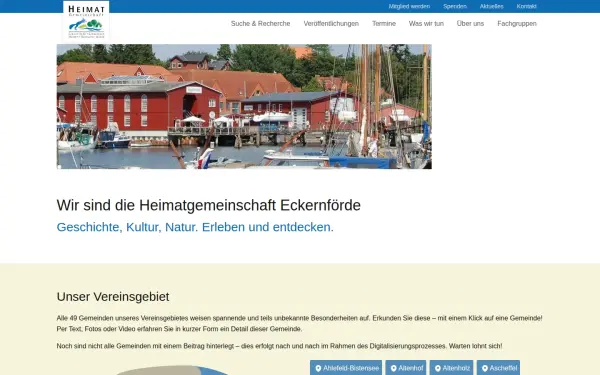The width and height of the screenshot is (600, 375).
Task: Open Veröffentlichungen menu item
Action: coord(331,24)
